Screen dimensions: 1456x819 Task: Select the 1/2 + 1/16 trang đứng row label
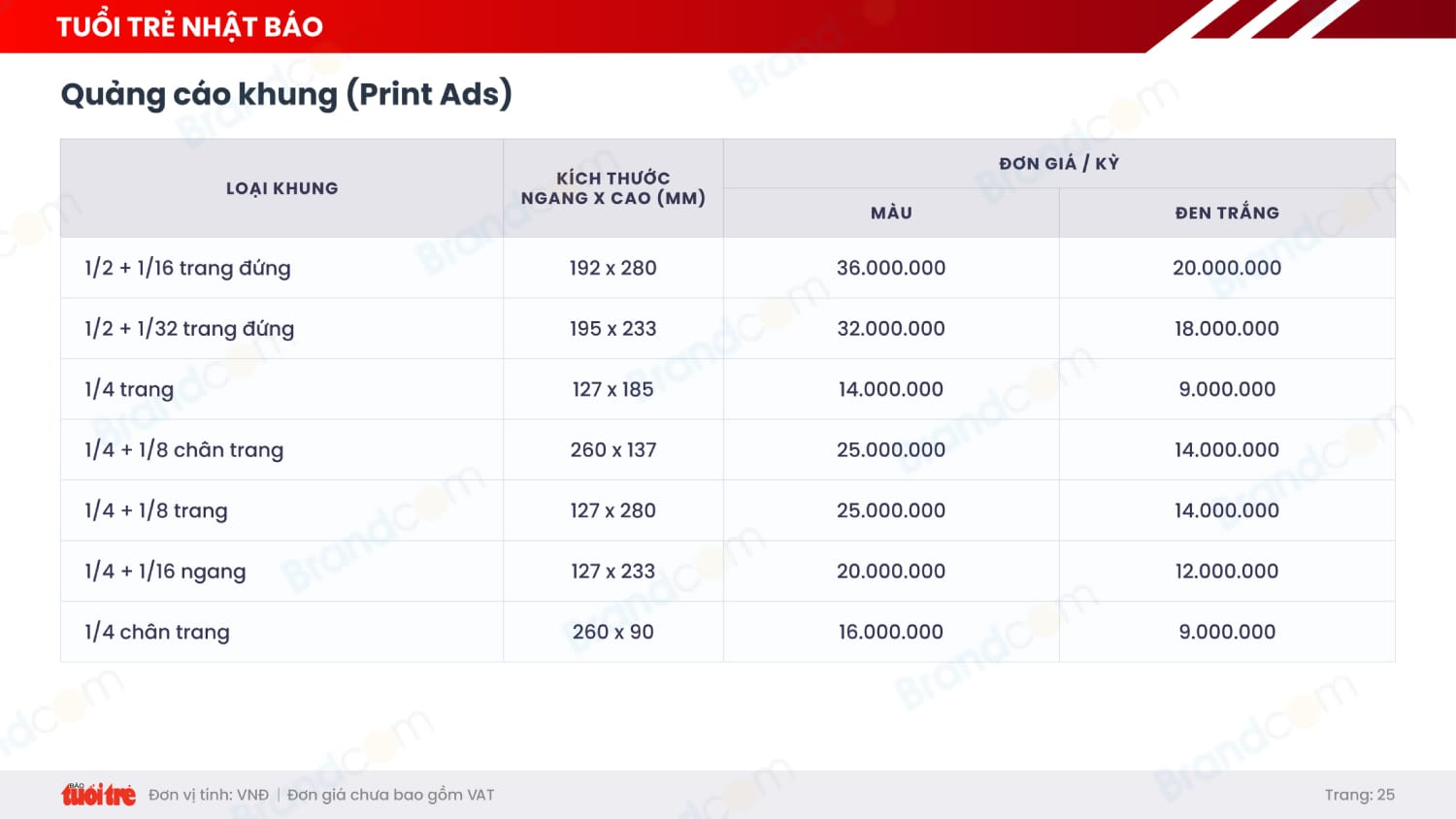187,268
